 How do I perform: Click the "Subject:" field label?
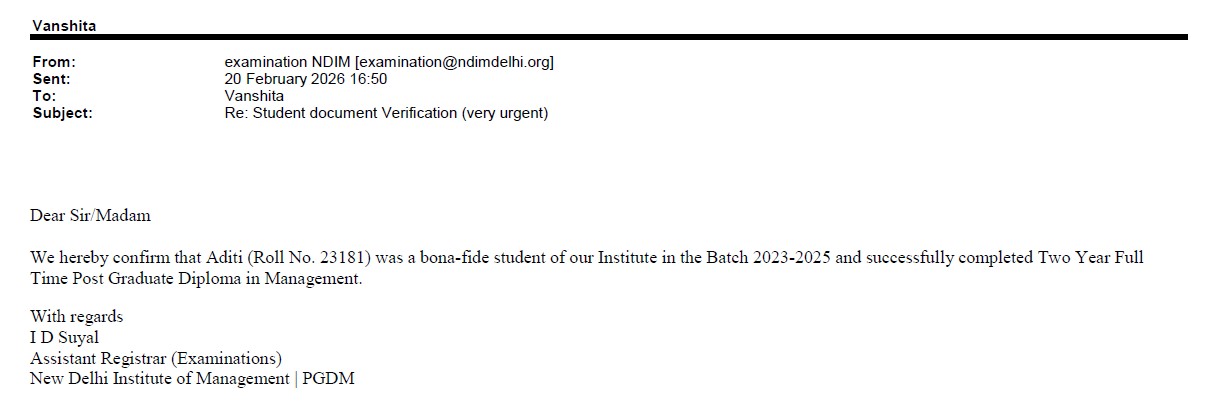pyautogui.click(x=62, y=113)
